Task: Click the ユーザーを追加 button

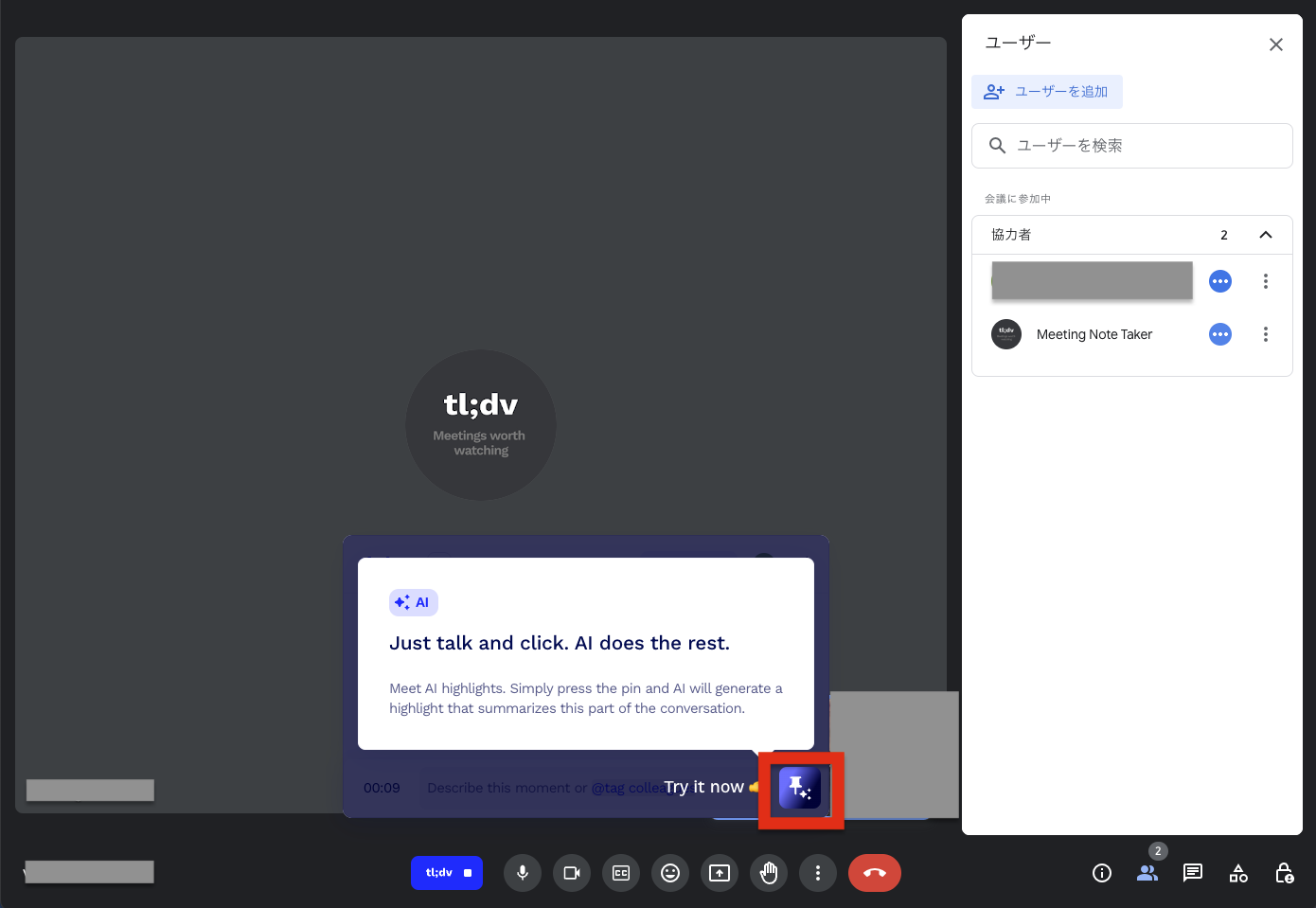Action: (x=1047, y=92)
